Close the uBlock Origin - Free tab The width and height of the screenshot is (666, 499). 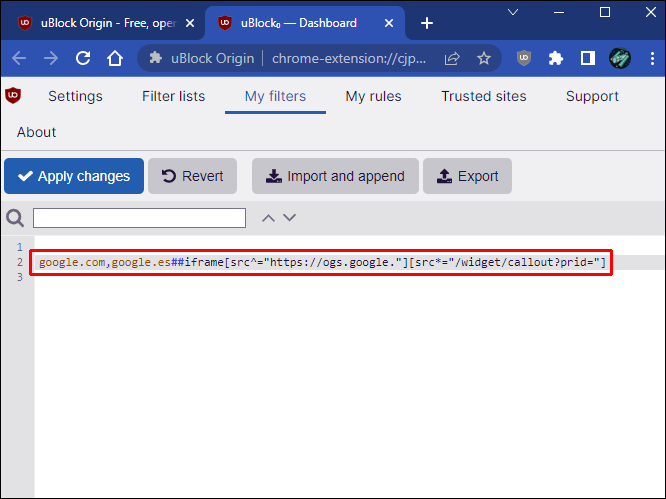[x=190, y=23]
